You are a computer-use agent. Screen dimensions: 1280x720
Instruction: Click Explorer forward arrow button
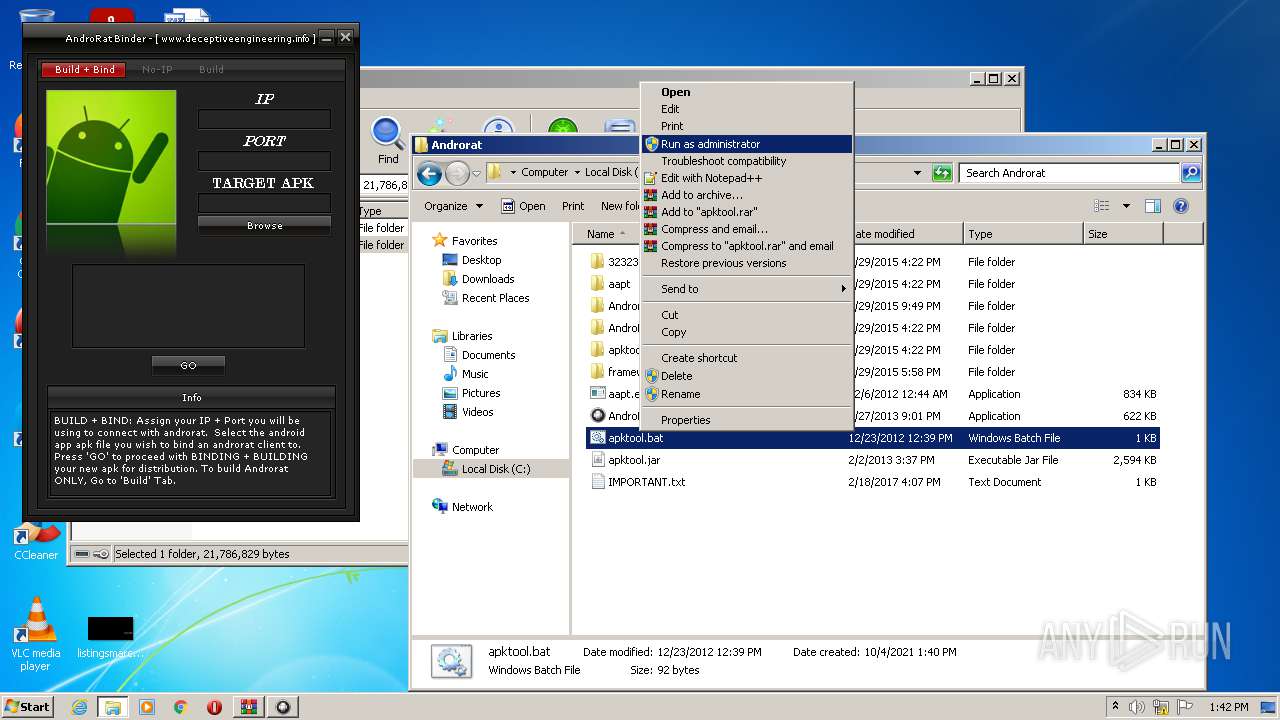pyautogui.click(x=457, y=174)
